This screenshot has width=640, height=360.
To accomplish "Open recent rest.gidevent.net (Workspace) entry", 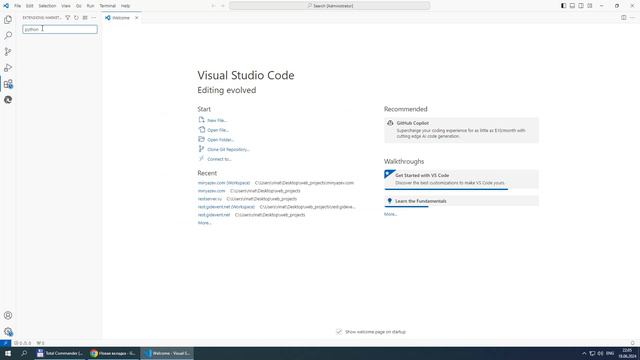I will [226, 207].
